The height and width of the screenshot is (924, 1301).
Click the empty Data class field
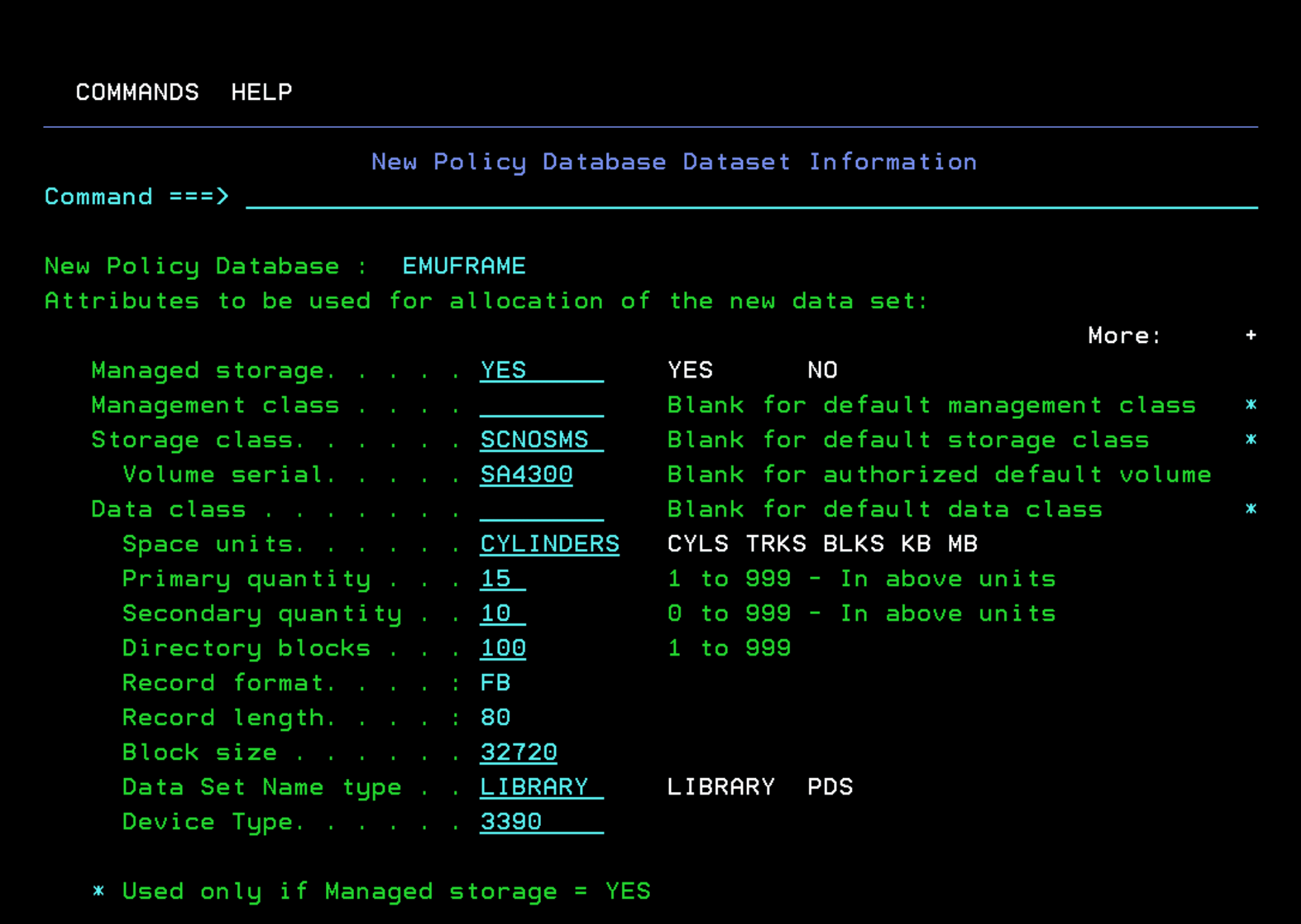pos(540,509)
